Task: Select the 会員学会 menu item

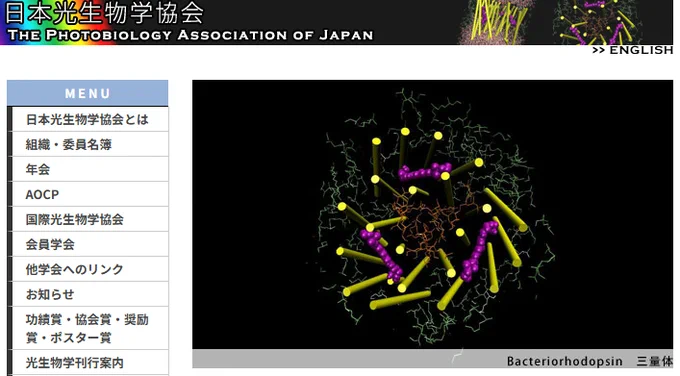Action: pyautogui.click(x=90, y=245)
